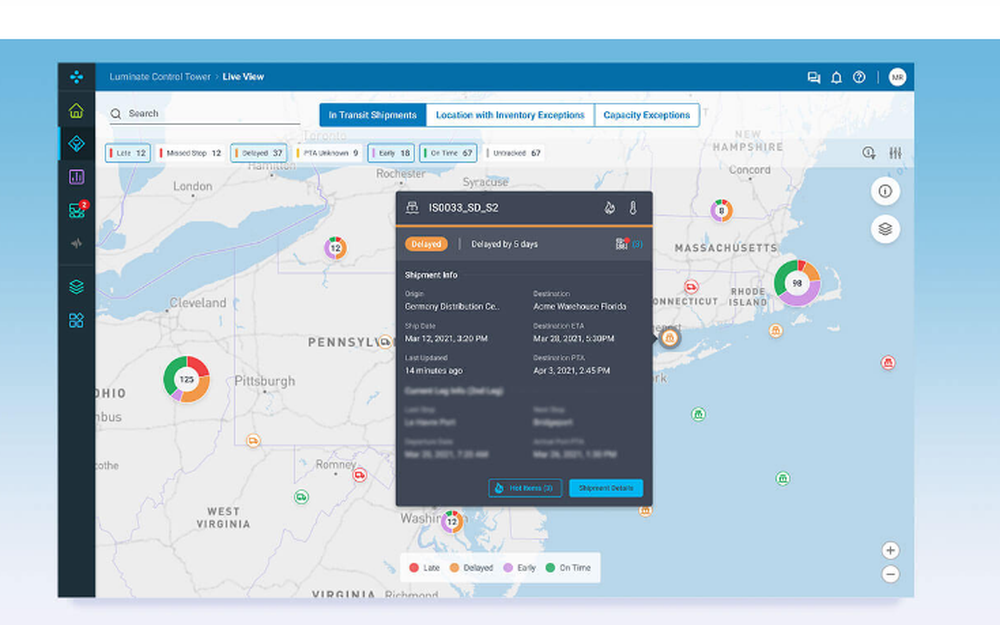Click the 12 cluster near Rochester

click(335, 247)
